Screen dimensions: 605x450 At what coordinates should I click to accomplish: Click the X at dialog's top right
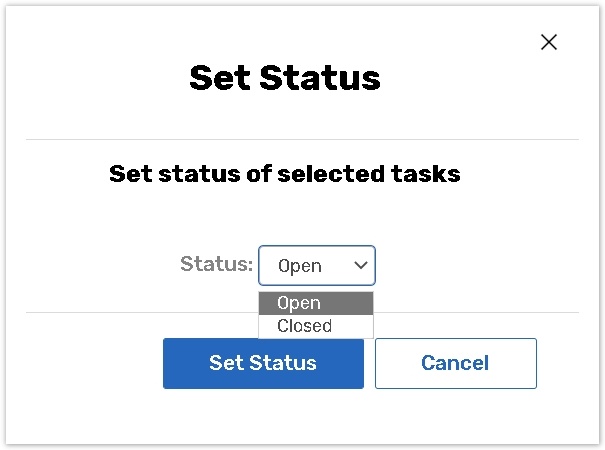[548, 42]
